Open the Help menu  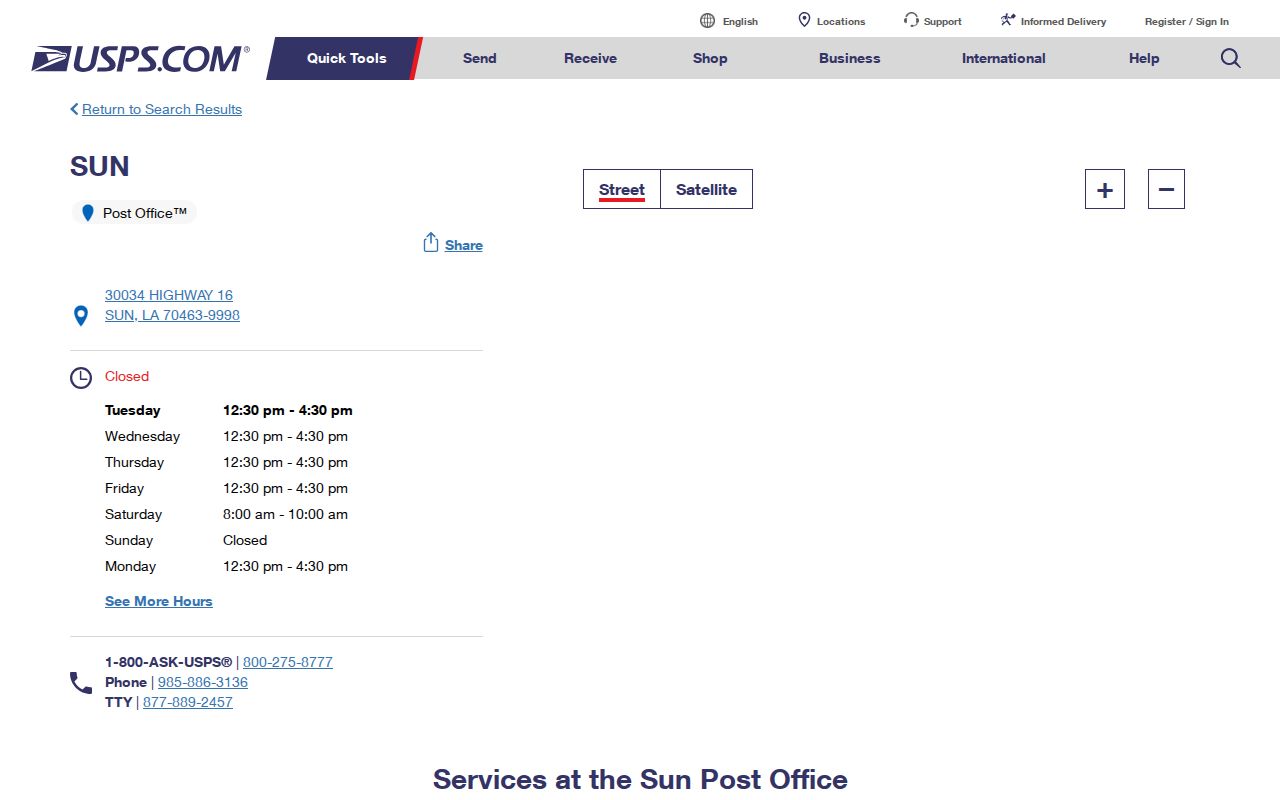(1144, 58)
